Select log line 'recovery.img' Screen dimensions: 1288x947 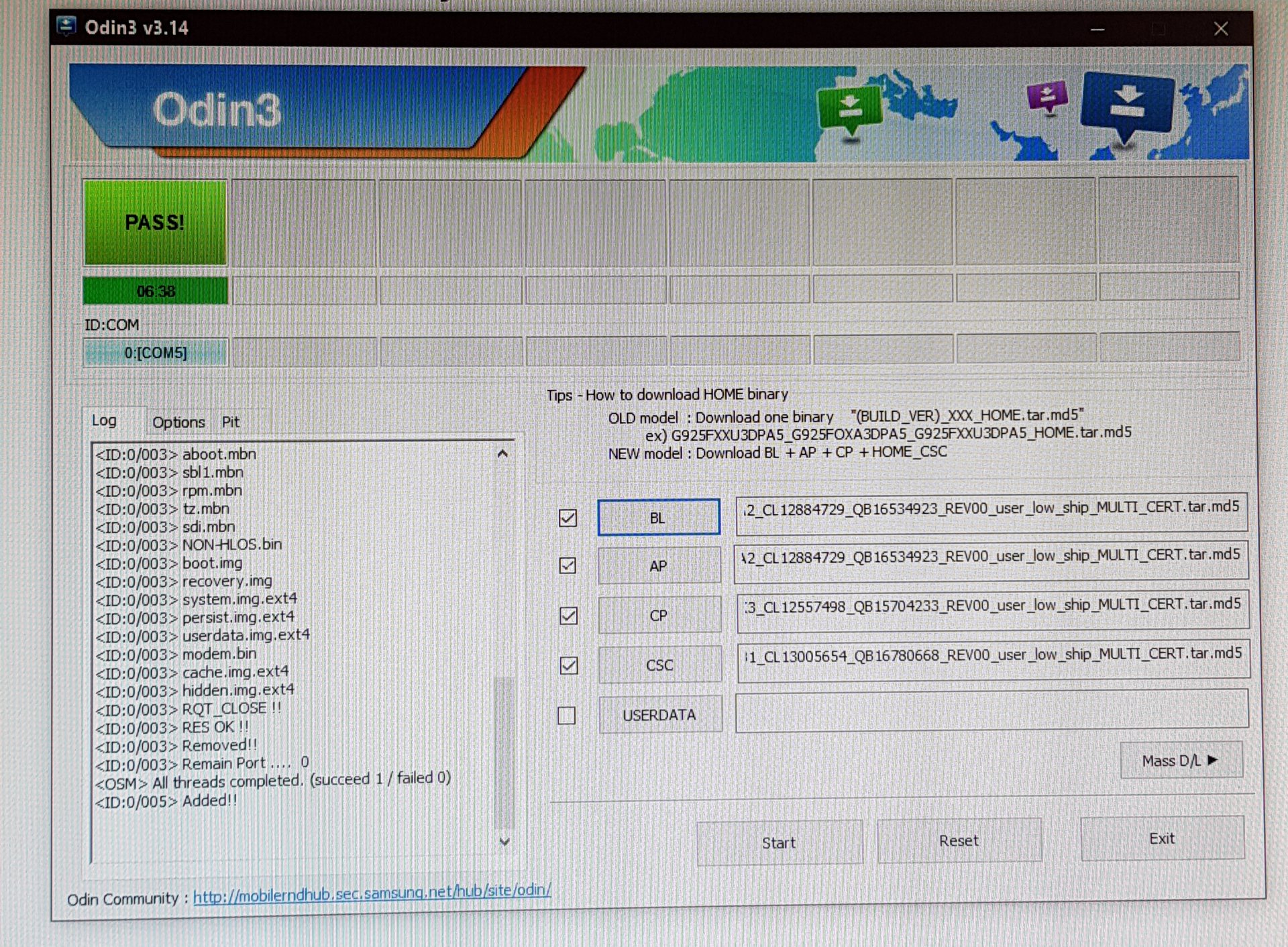pyautogui.click(x=184, y=581)
